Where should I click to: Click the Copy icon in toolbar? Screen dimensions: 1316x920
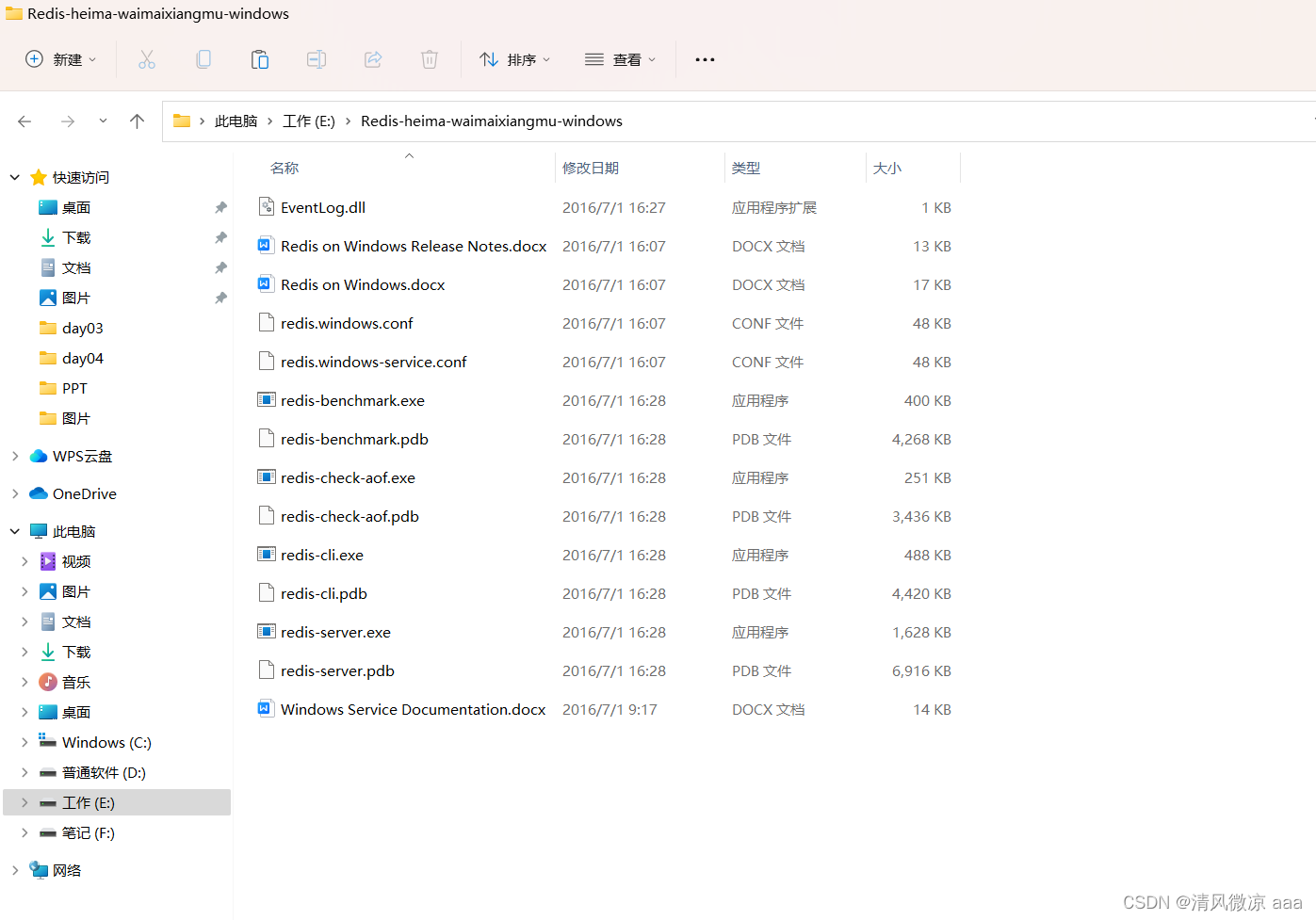coord(203,59)
